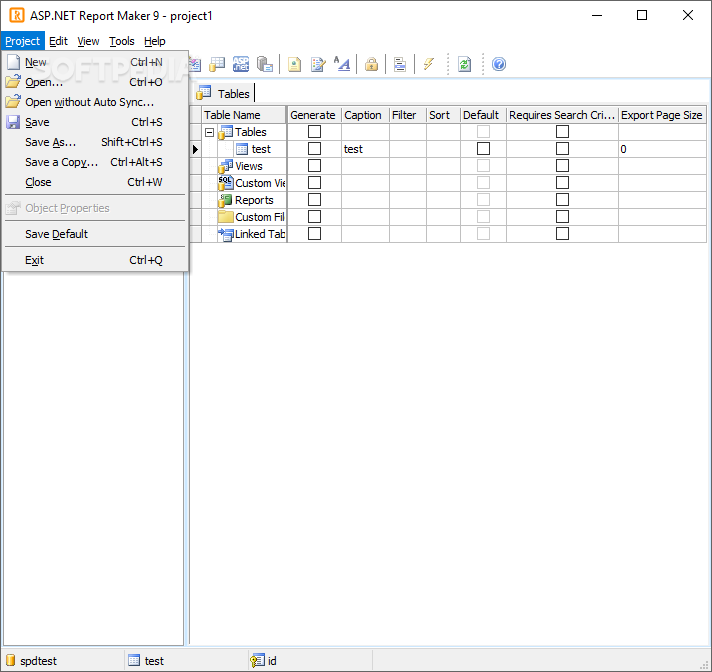Click the lightning bolt Generate icon

point(428,64)
